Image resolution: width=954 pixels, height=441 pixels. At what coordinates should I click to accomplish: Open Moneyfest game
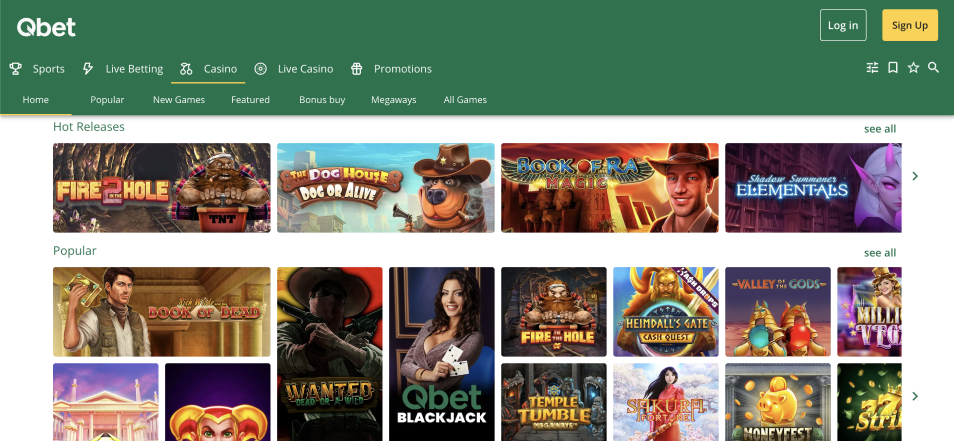pos(778,402)
